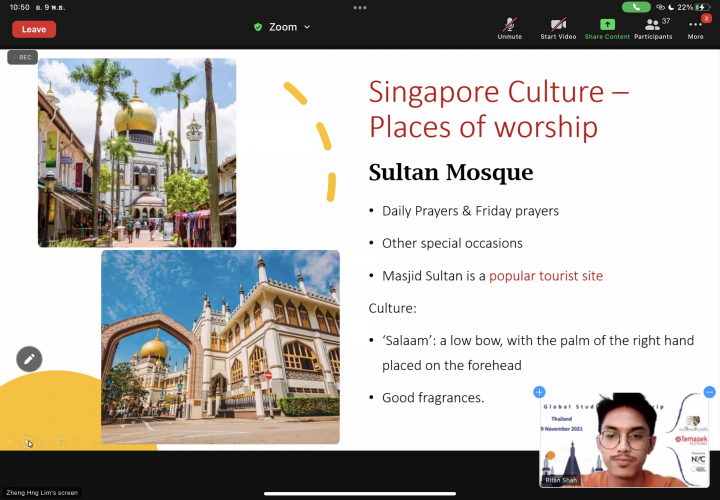
Task: Tap the green encryption shield icon
Action: 258,27
